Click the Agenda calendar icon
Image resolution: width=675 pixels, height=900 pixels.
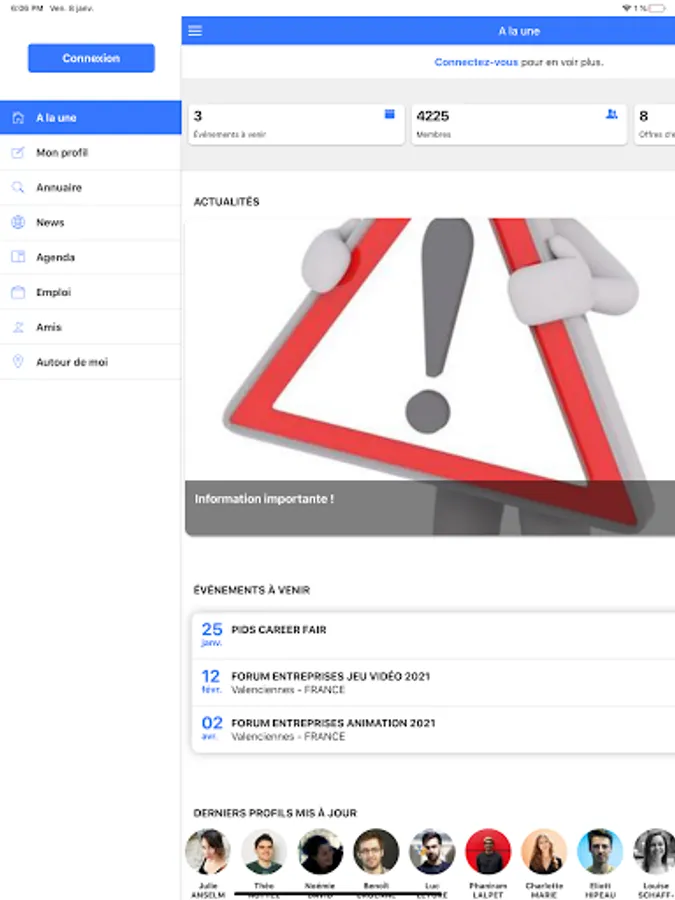(x=18, y=257)
